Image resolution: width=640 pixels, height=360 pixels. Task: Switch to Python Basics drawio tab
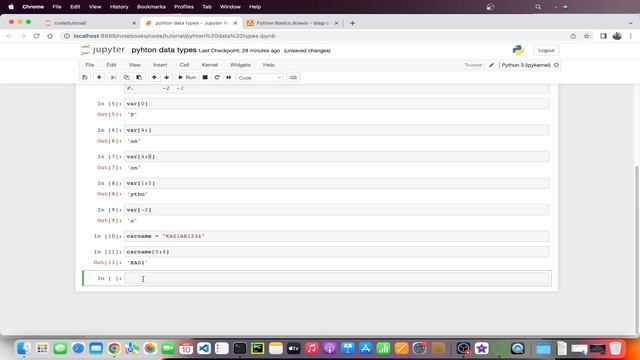coord(292,23)
